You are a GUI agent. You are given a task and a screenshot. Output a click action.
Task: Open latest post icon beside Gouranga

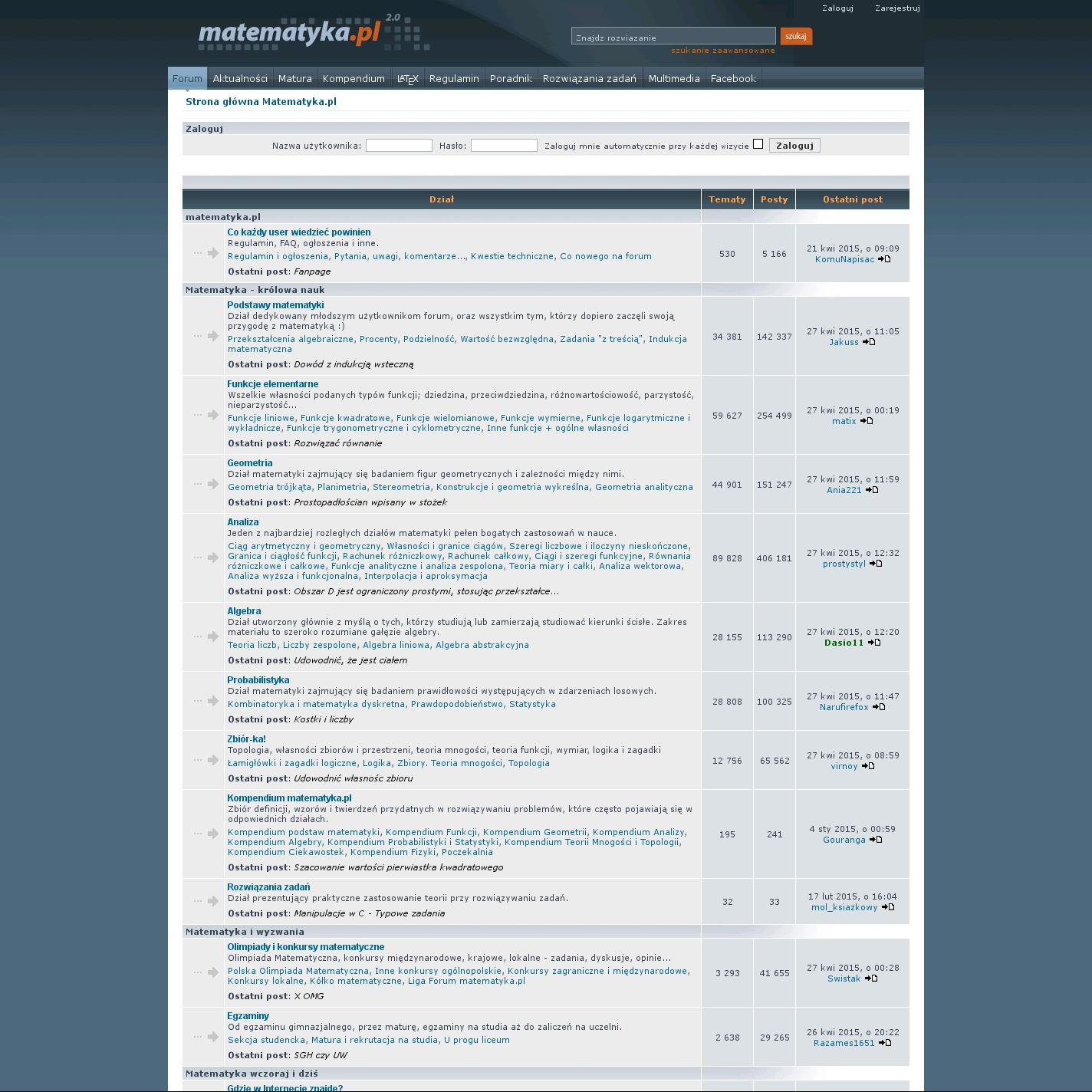[876, 840]
